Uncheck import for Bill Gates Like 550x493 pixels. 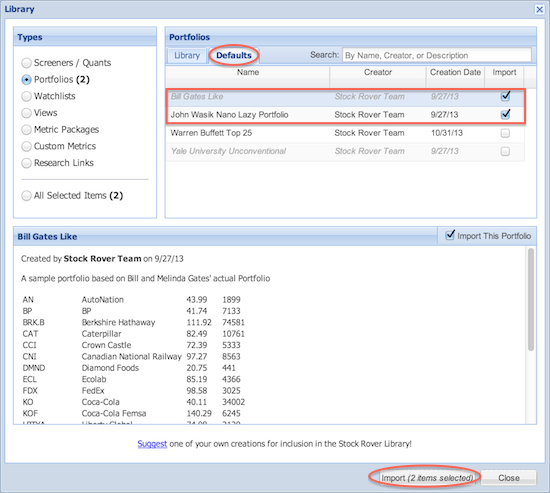tap(505, 96)
